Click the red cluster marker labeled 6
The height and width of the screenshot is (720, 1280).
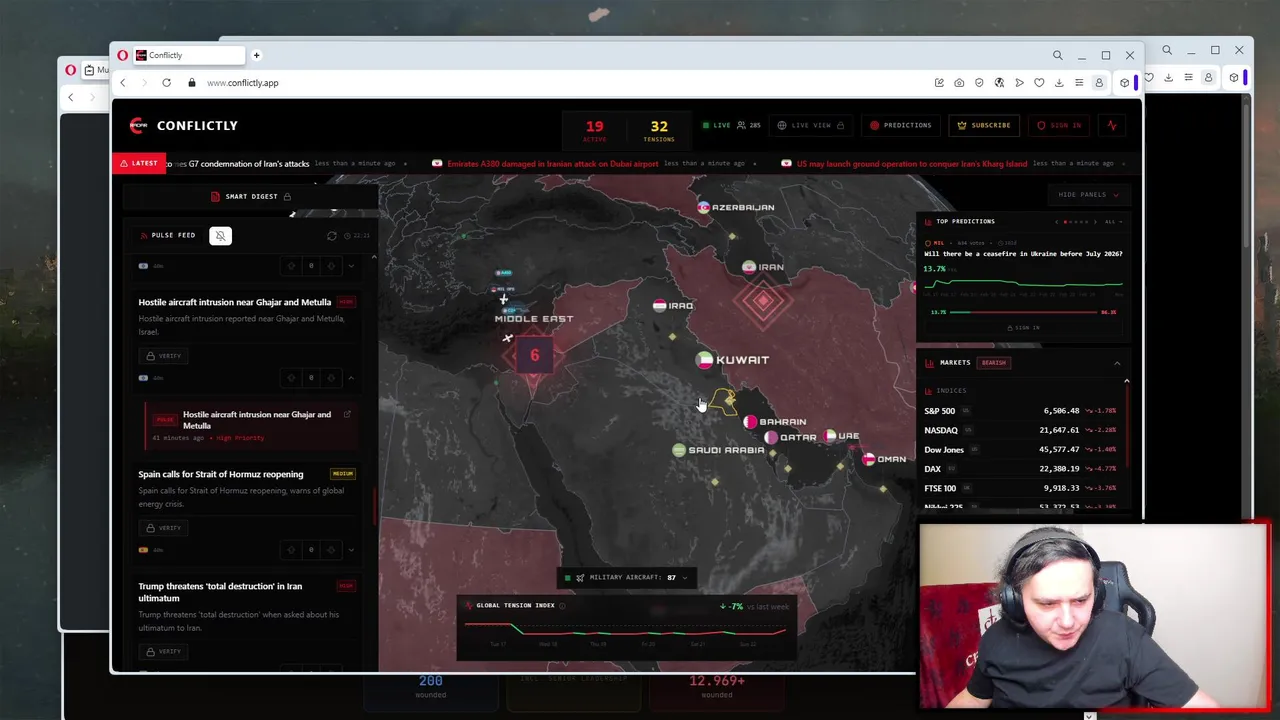(534, 356)
